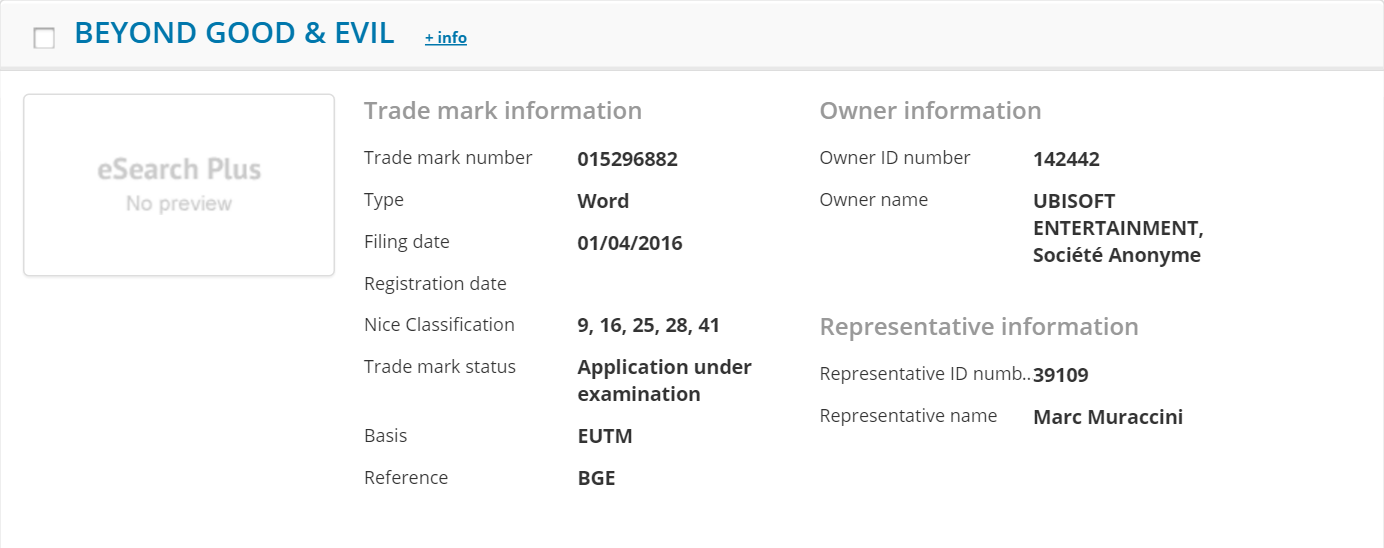The height and width of the screenshot is (548, 1384).
Task: Click the Trade mark status label
Action: click(439, 367)
